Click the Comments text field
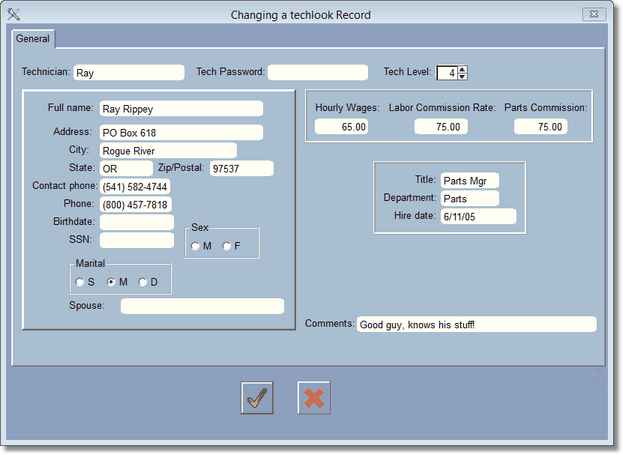Image resolution: width=623 pixels, height=455 pixels. pyautogui.click(x=476, y=325)
